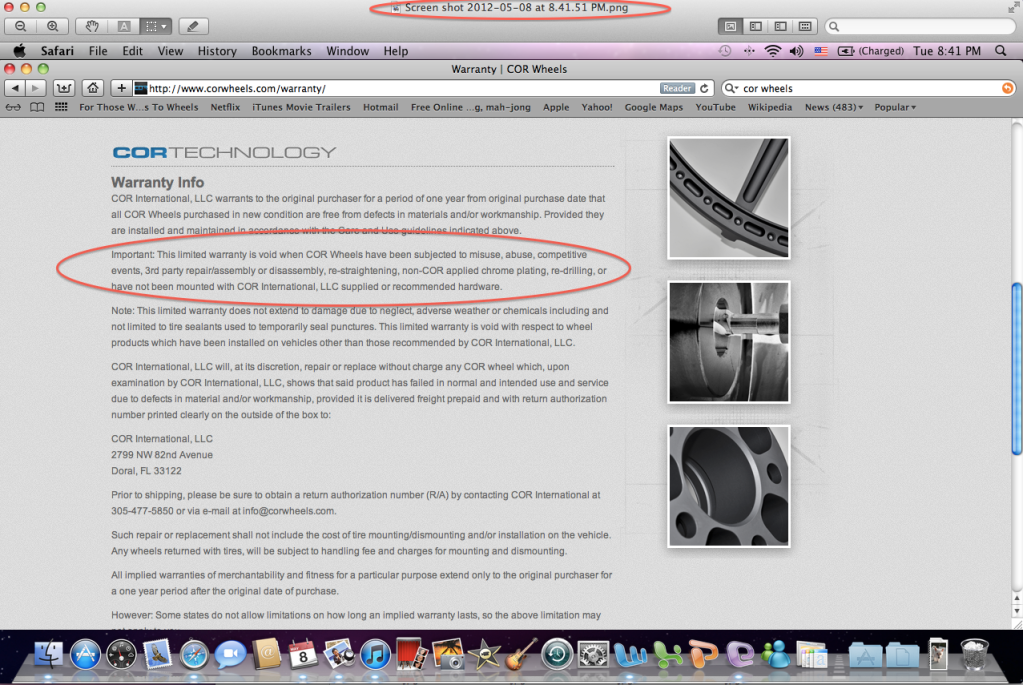The height and width of the screenshot is (685, 1023).
Task: Click the orange SnapBack arrow
Action: point(1007,88)
